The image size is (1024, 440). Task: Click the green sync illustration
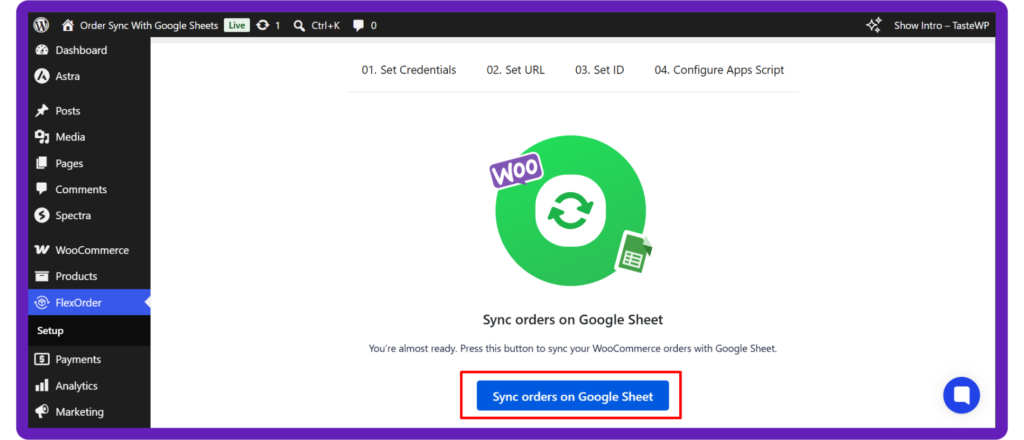coord(571,210)
